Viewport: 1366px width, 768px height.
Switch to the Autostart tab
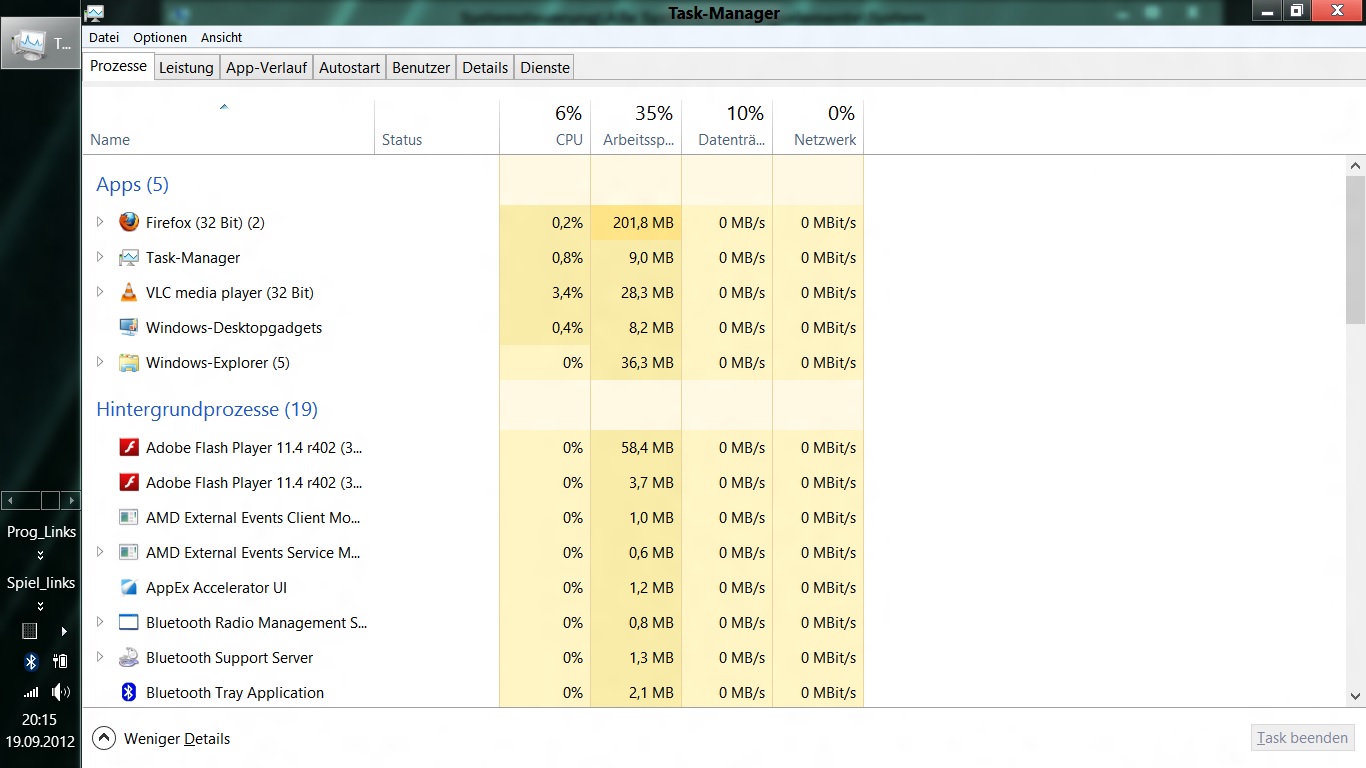349,67
